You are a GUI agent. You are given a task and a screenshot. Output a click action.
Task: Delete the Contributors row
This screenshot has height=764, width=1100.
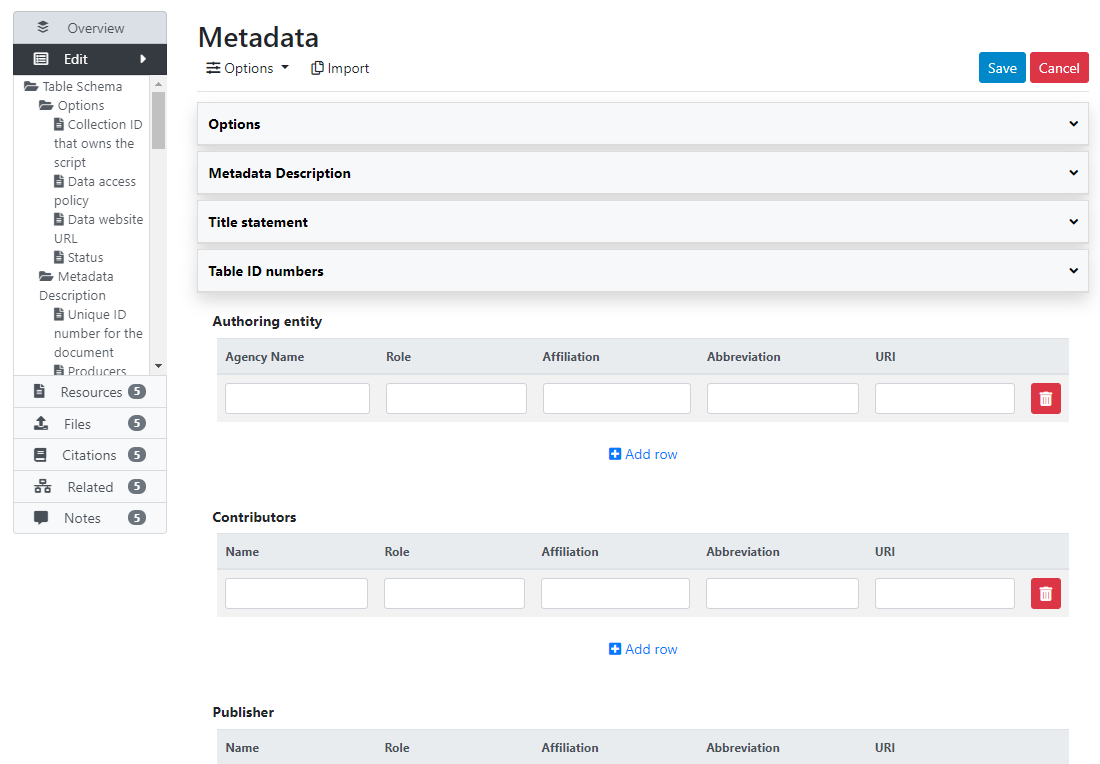point(1045,594)
